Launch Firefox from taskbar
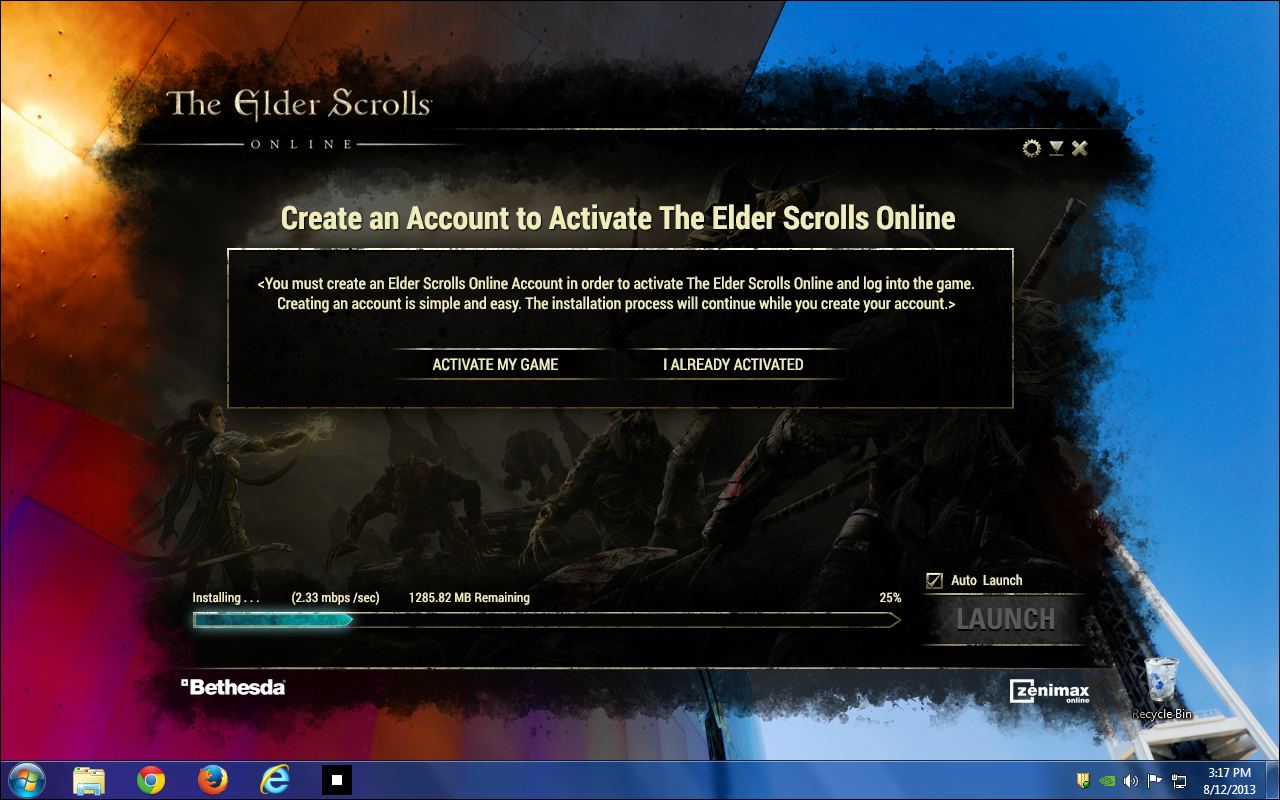 tap(212, 780)
